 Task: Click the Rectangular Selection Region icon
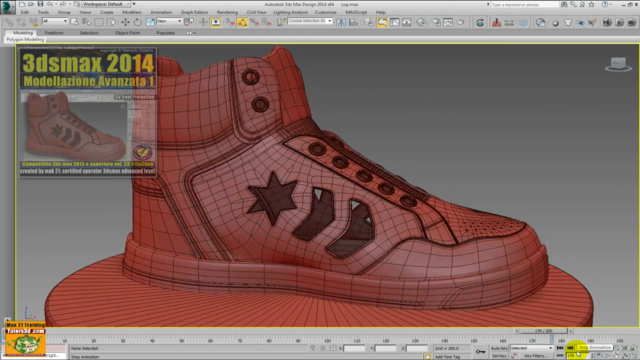pos(99,22)
